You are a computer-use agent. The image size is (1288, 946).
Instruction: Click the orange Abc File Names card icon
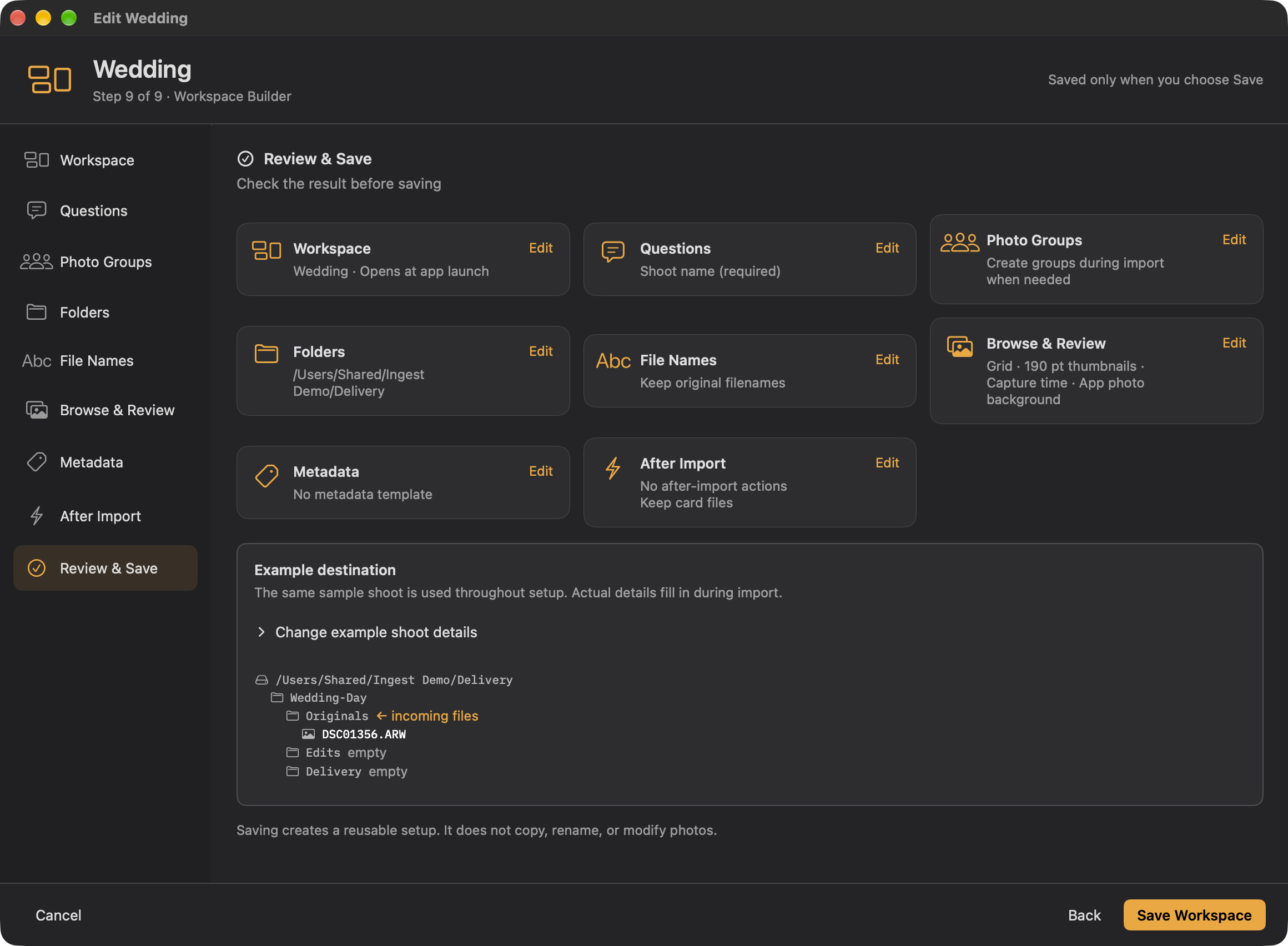[613, 361]
